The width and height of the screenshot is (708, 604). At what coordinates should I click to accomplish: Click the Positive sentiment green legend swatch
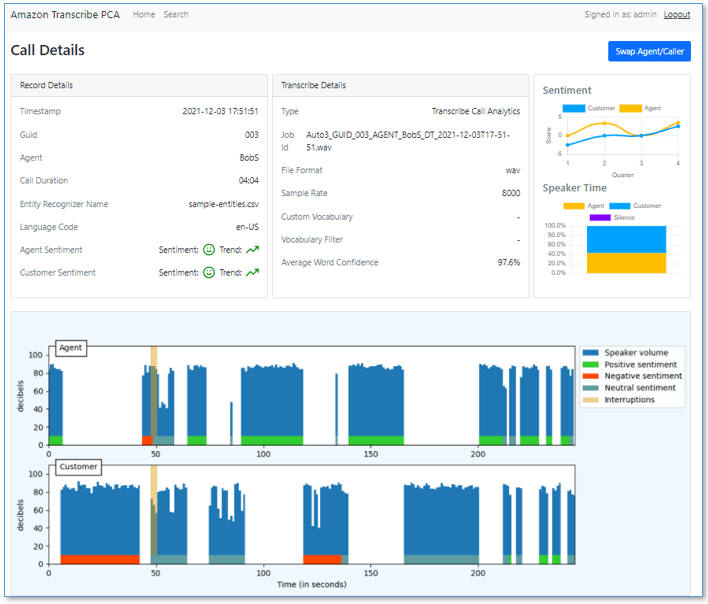coord(590,364)
